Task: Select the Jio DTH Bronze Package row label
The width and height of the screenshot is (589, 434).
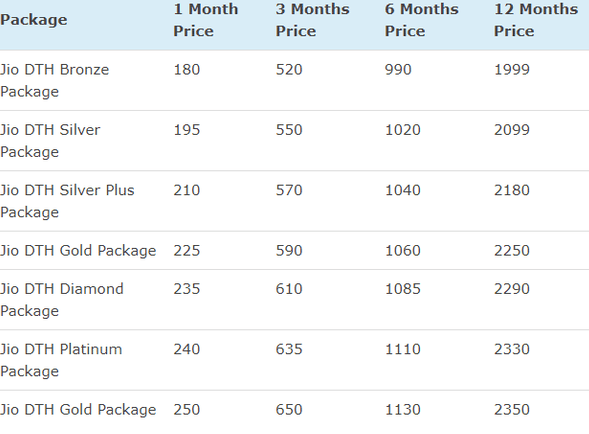Action: 54,80
